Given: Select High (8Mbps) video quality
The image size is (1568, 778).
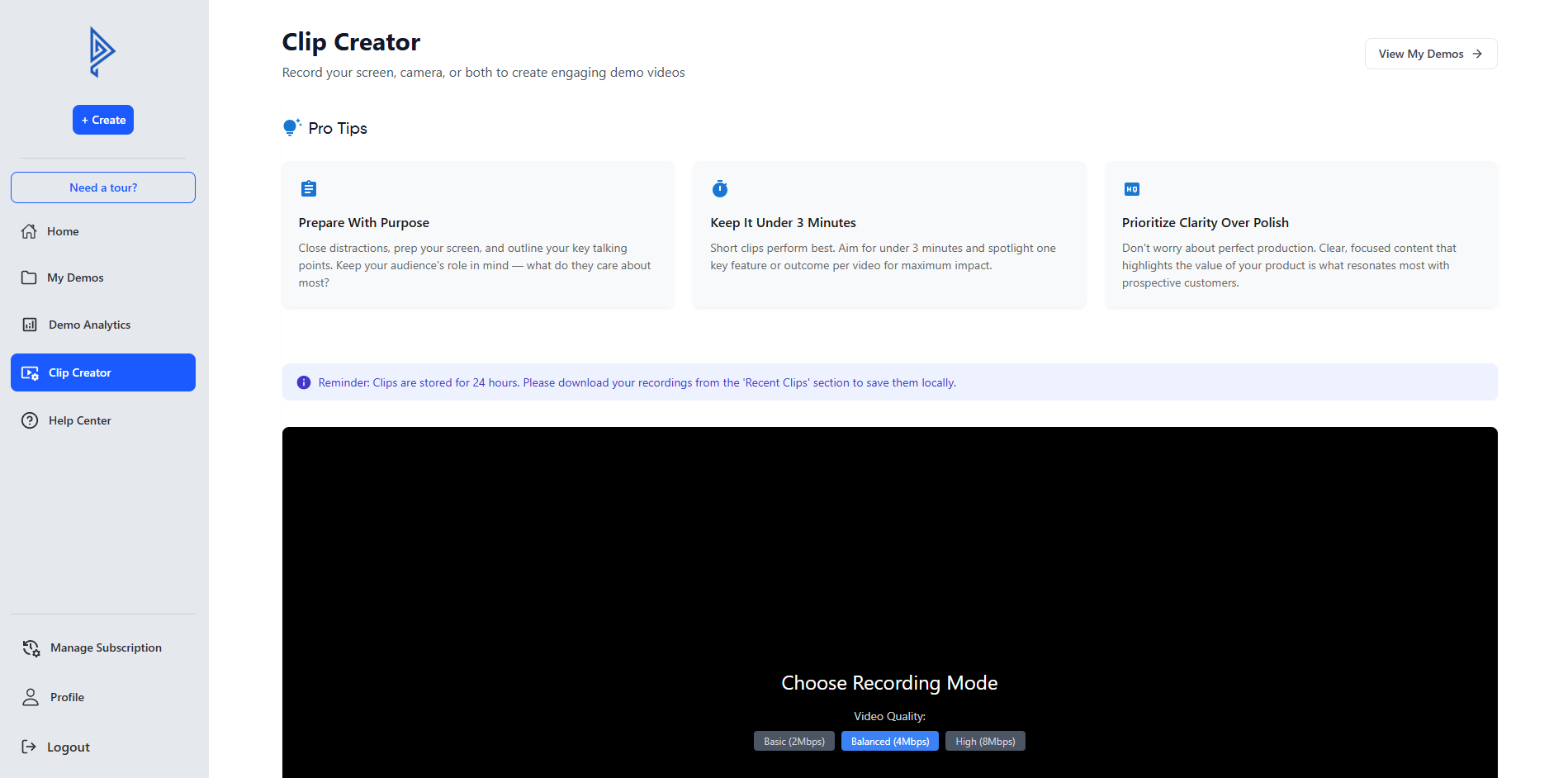Looking at the screenshot, I should coord(985,741).
